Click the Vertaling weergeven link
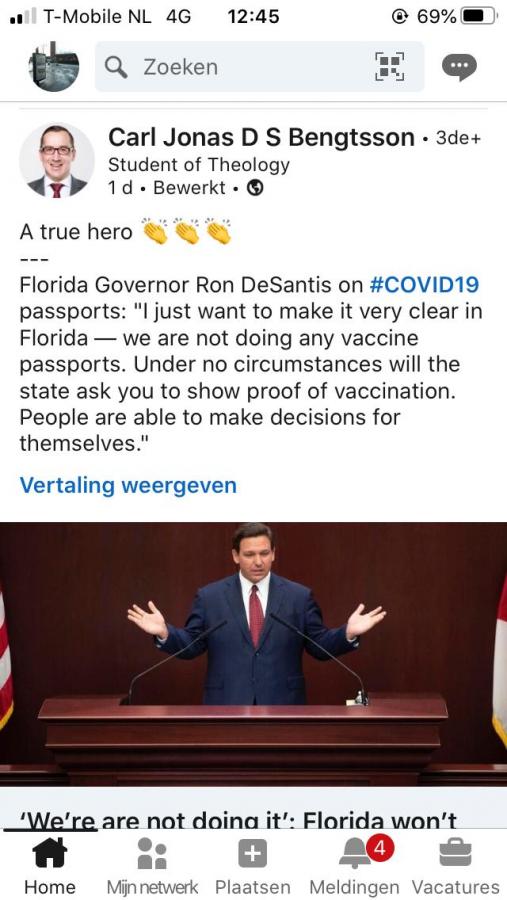 click(128, 485)
